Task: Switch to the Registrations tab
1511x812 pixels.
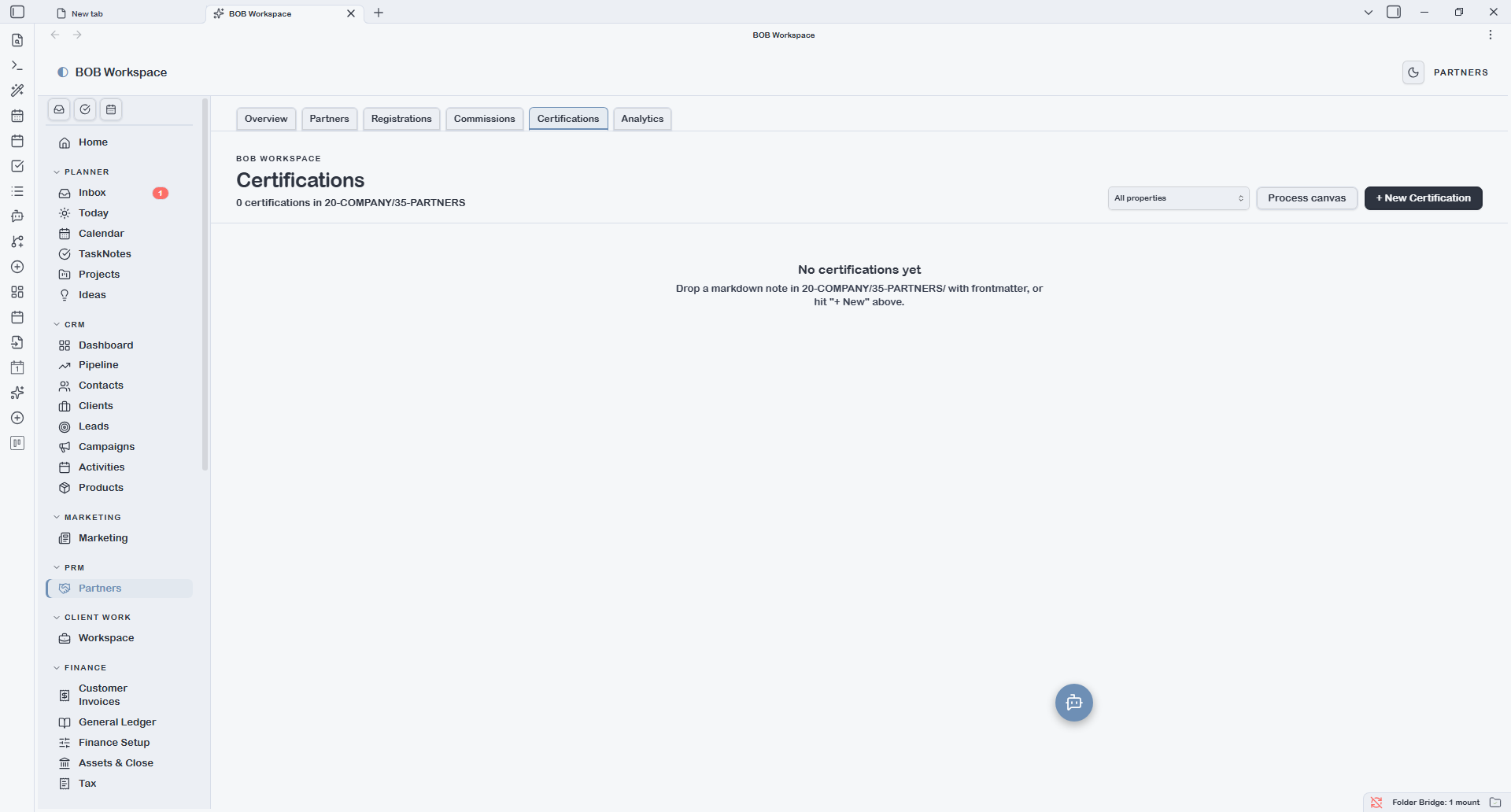Action: tap(401, 119)
